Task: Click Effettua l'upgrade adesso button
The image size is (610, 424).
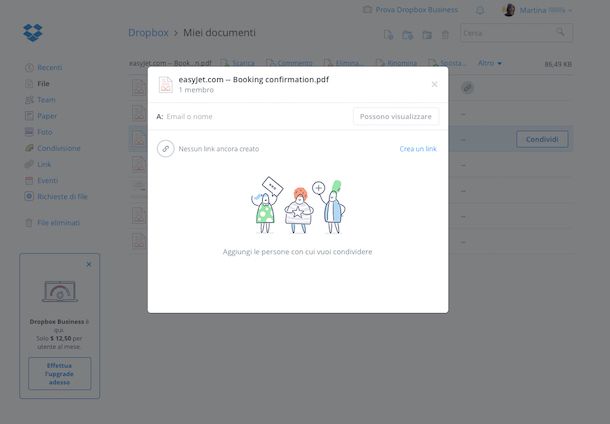Action: click(x=60, y=373)
